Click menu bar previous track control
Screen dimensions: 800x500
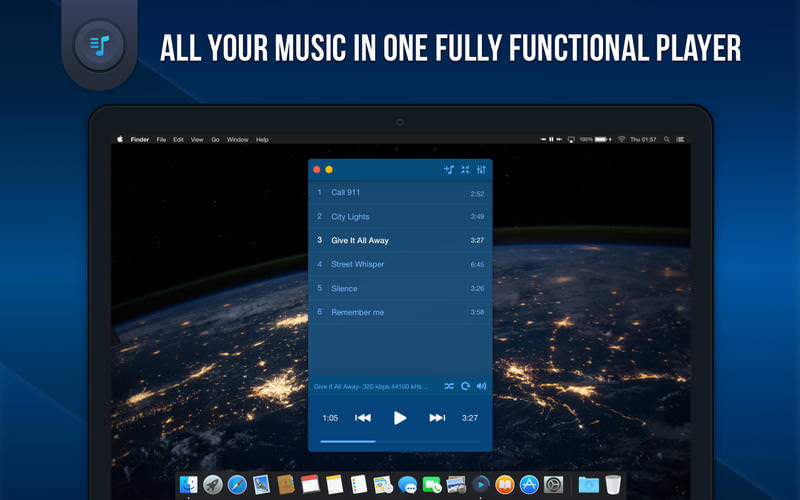[543, 139]
